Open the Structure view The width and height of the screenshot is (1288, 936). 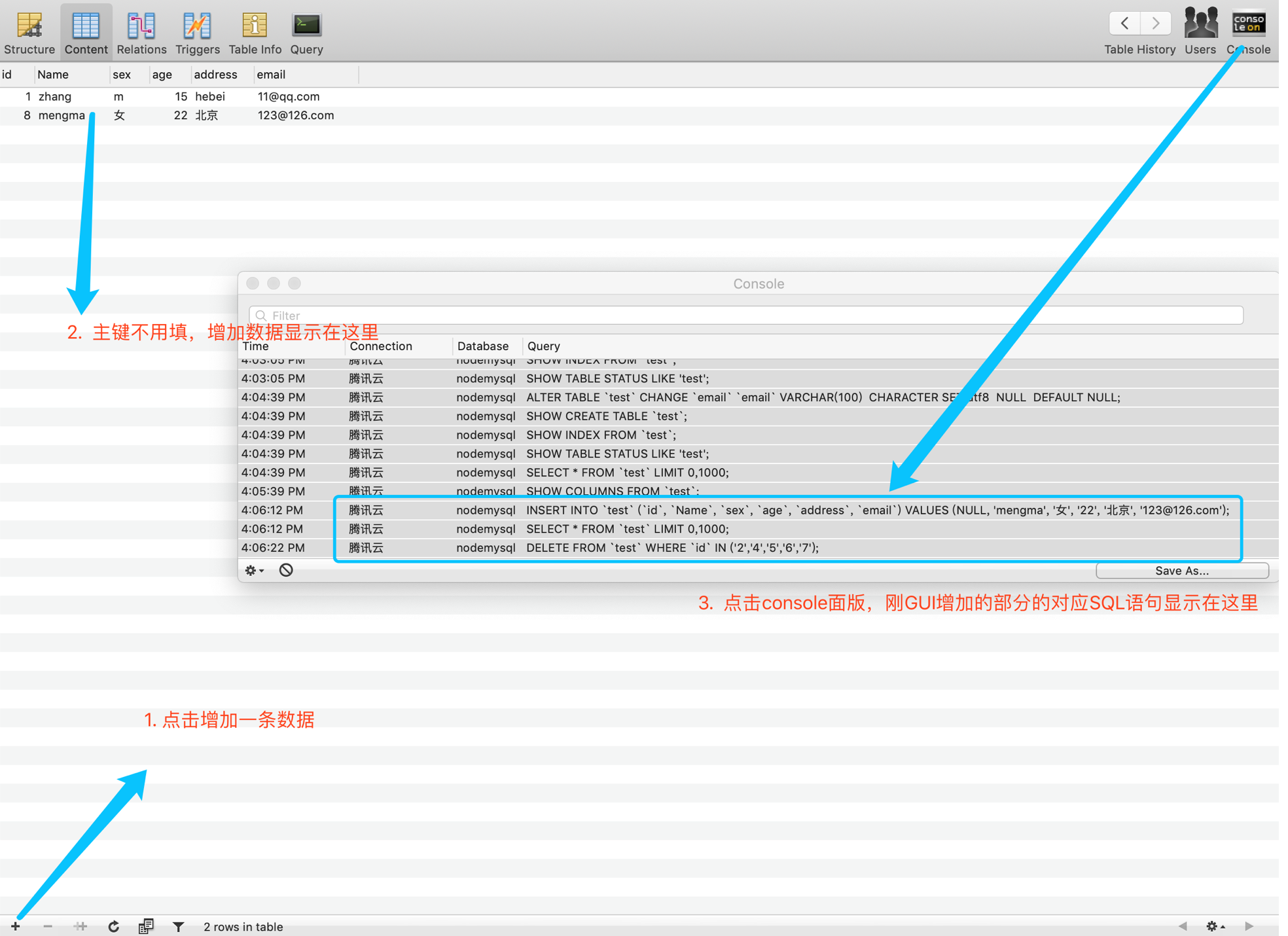29,33
